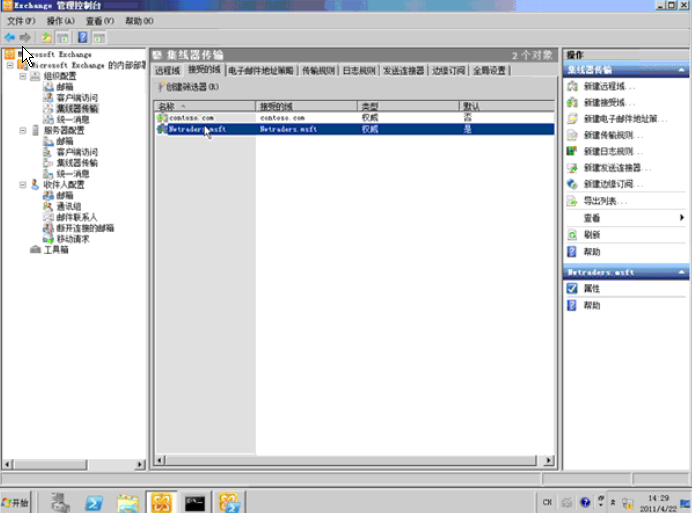Open the 帮助(H) menu

click(139, 21)
